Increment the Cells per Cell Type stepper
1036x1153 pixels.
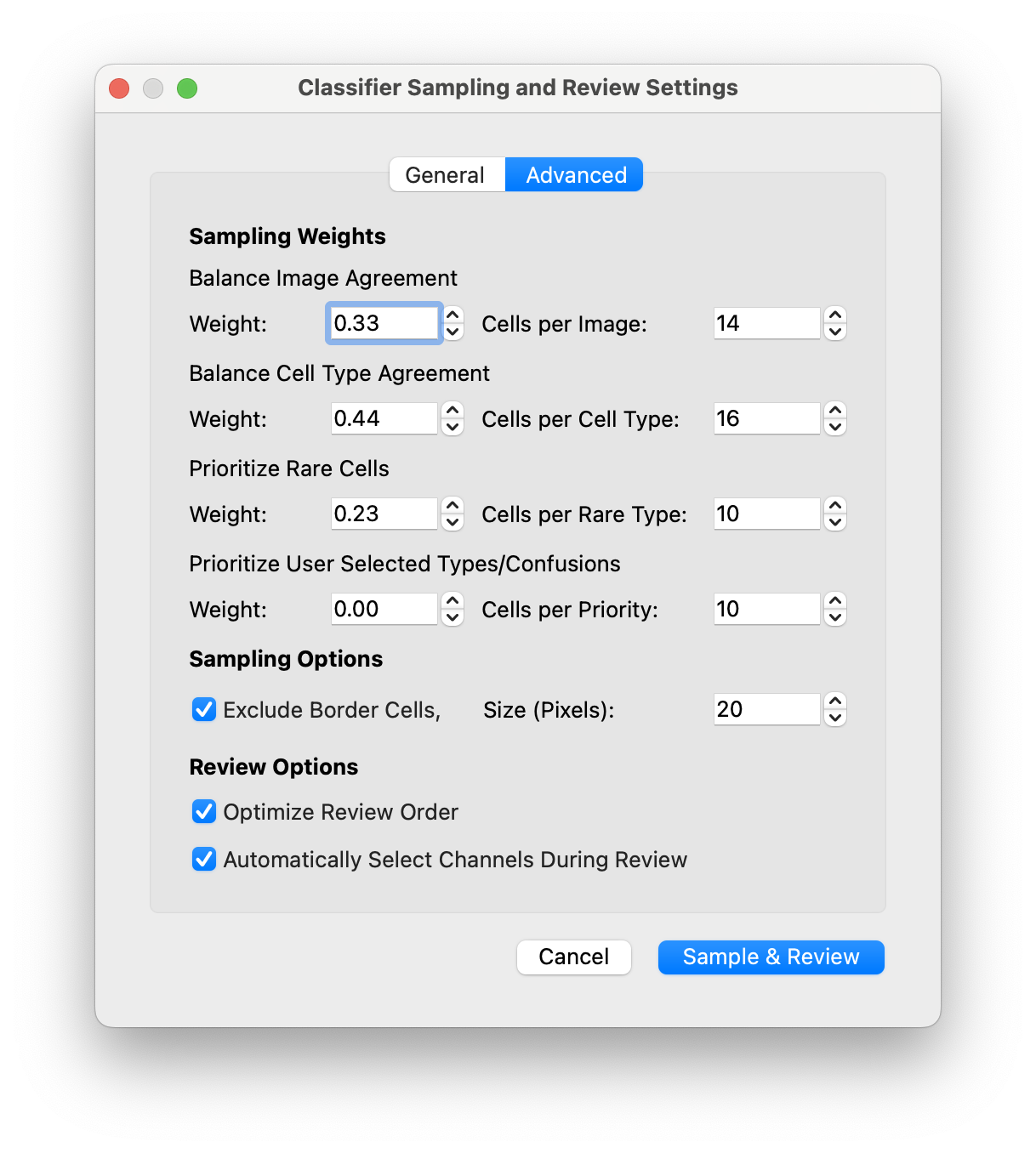tap(835, 412)
